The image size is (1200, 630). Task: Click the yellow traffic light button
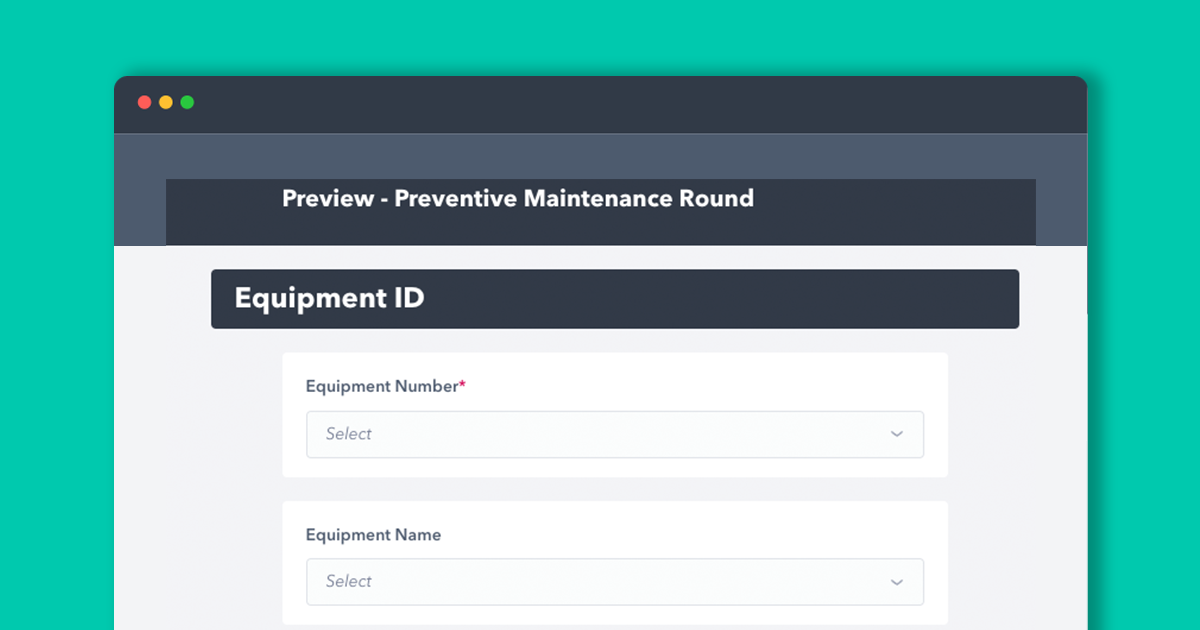click(x=166, y=102)
